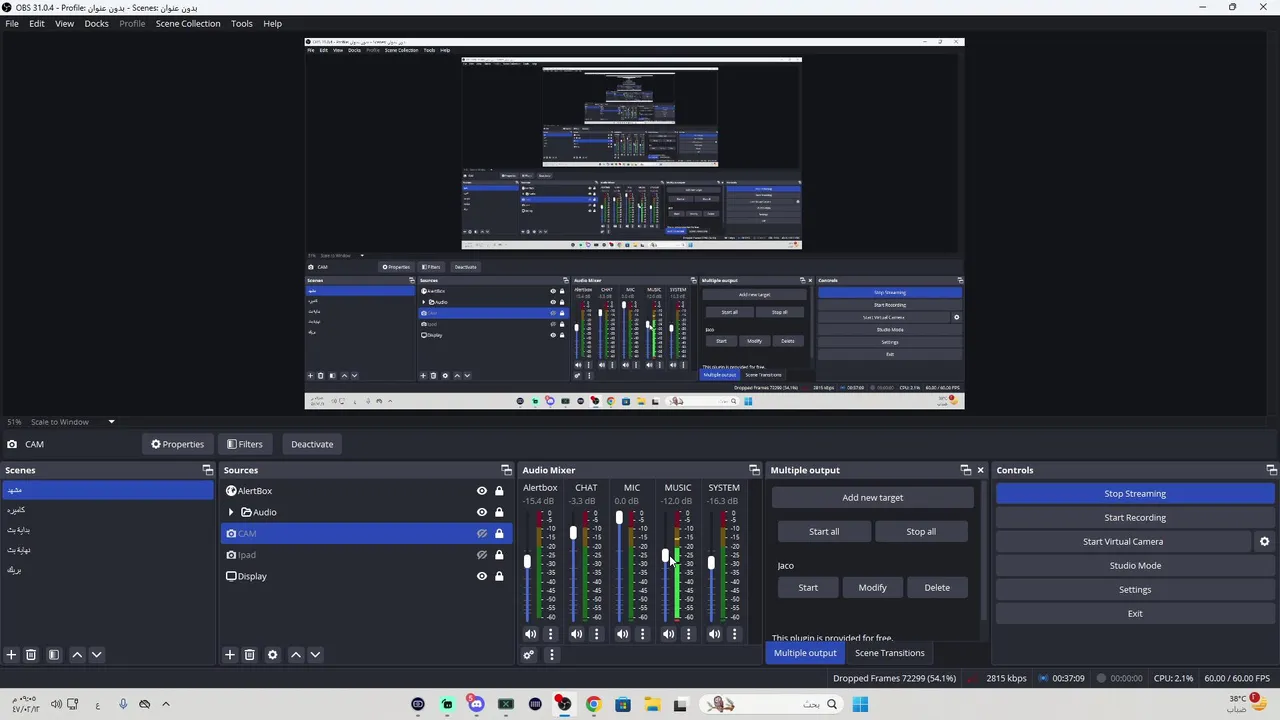This screenshot has height=720, width=1280.
Task: Open the File menu
Action: click(x=12, y=23)
